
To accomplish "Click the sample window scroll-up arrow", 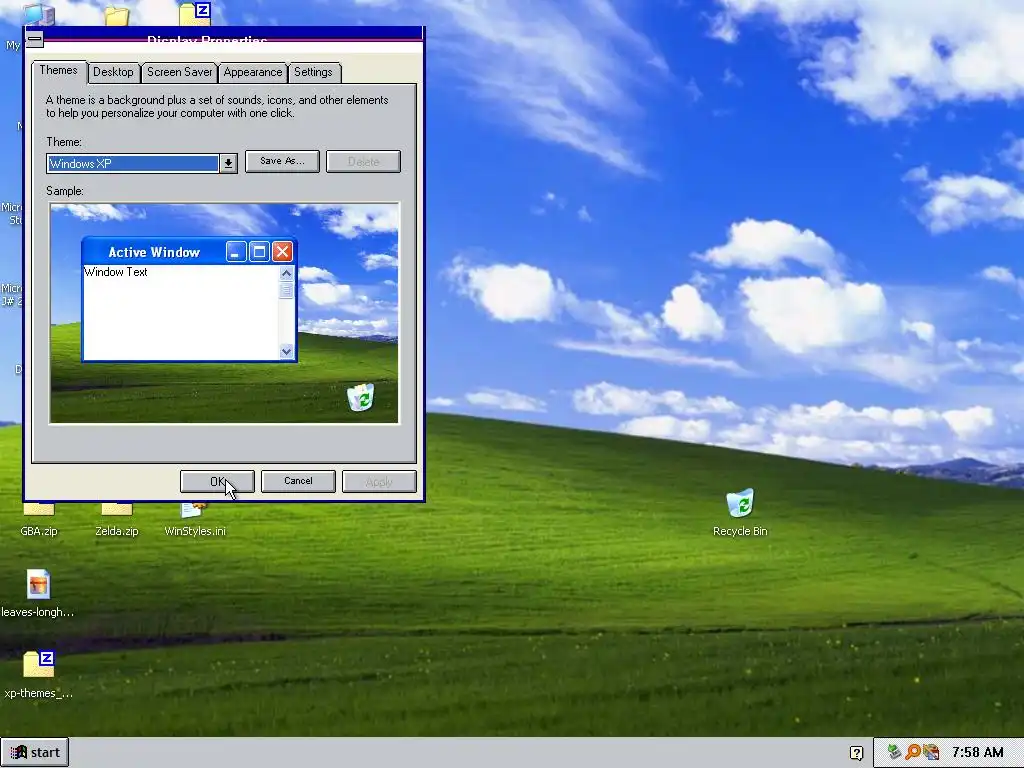I will point(286,273).
